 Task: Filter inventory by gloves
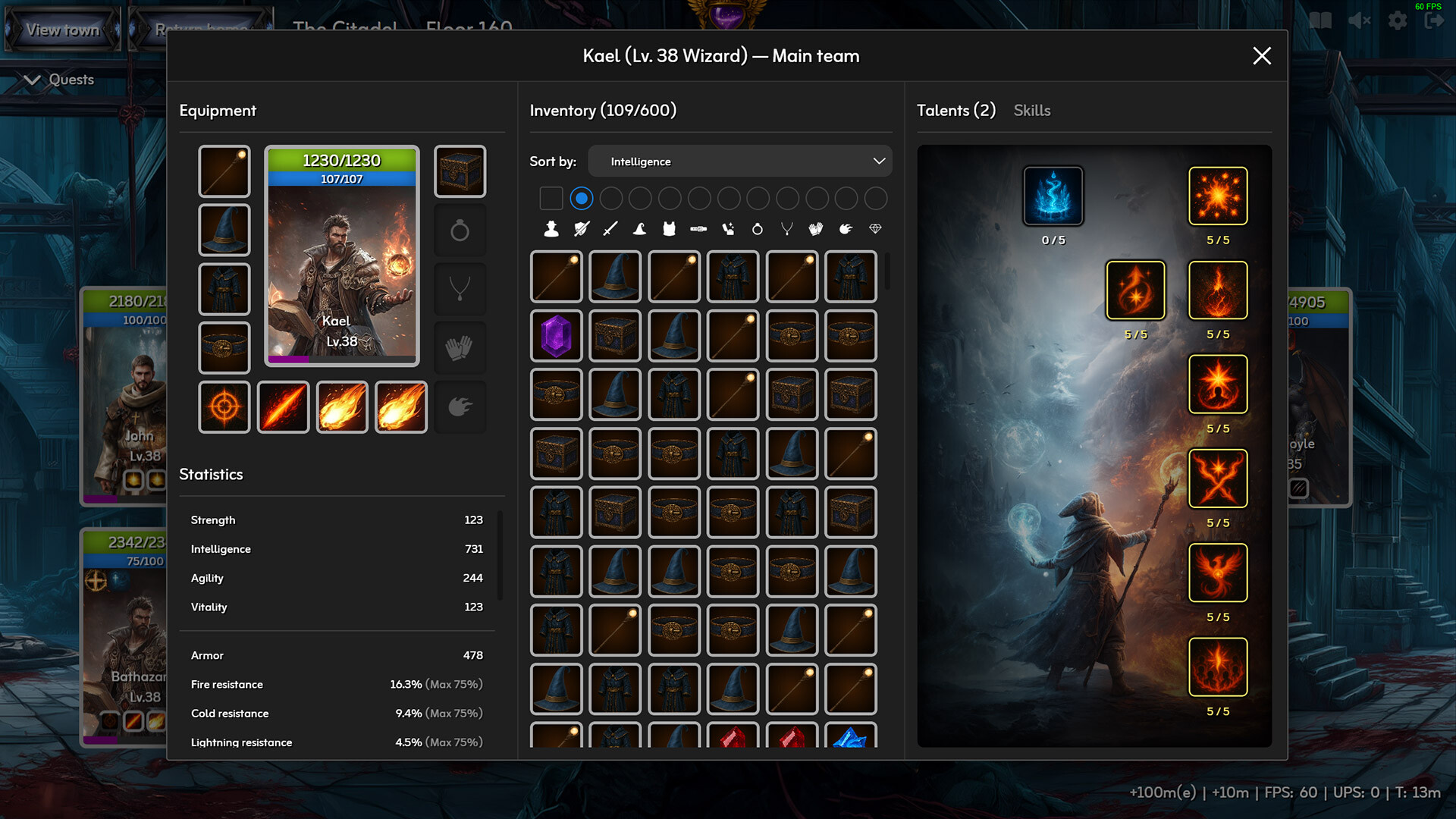pos(816,228)
